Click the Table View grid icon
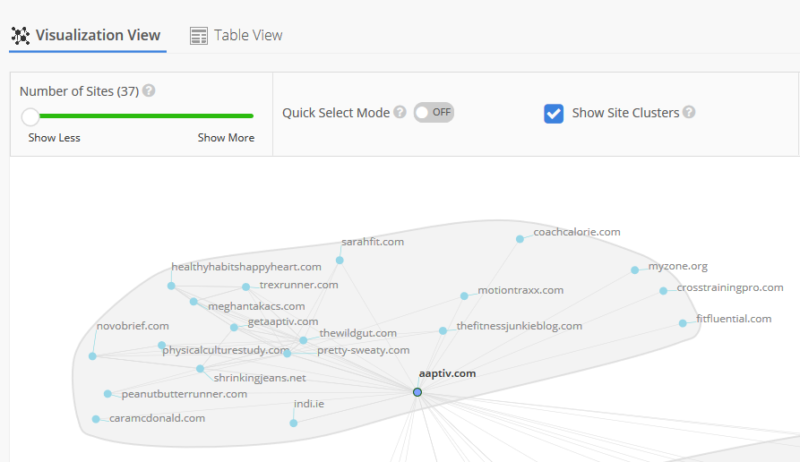This screenshot has height=462, width=800. [199, 35]
